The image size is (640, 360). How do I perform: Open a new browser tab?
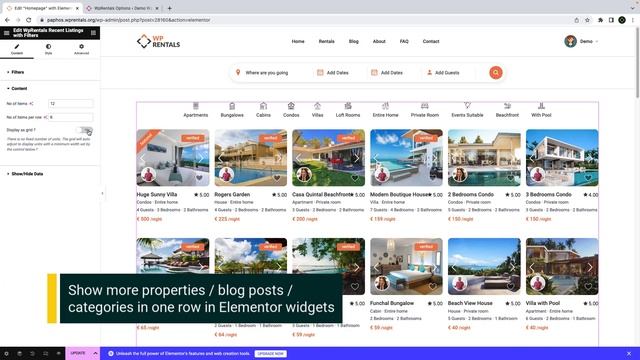coord(169,8)
